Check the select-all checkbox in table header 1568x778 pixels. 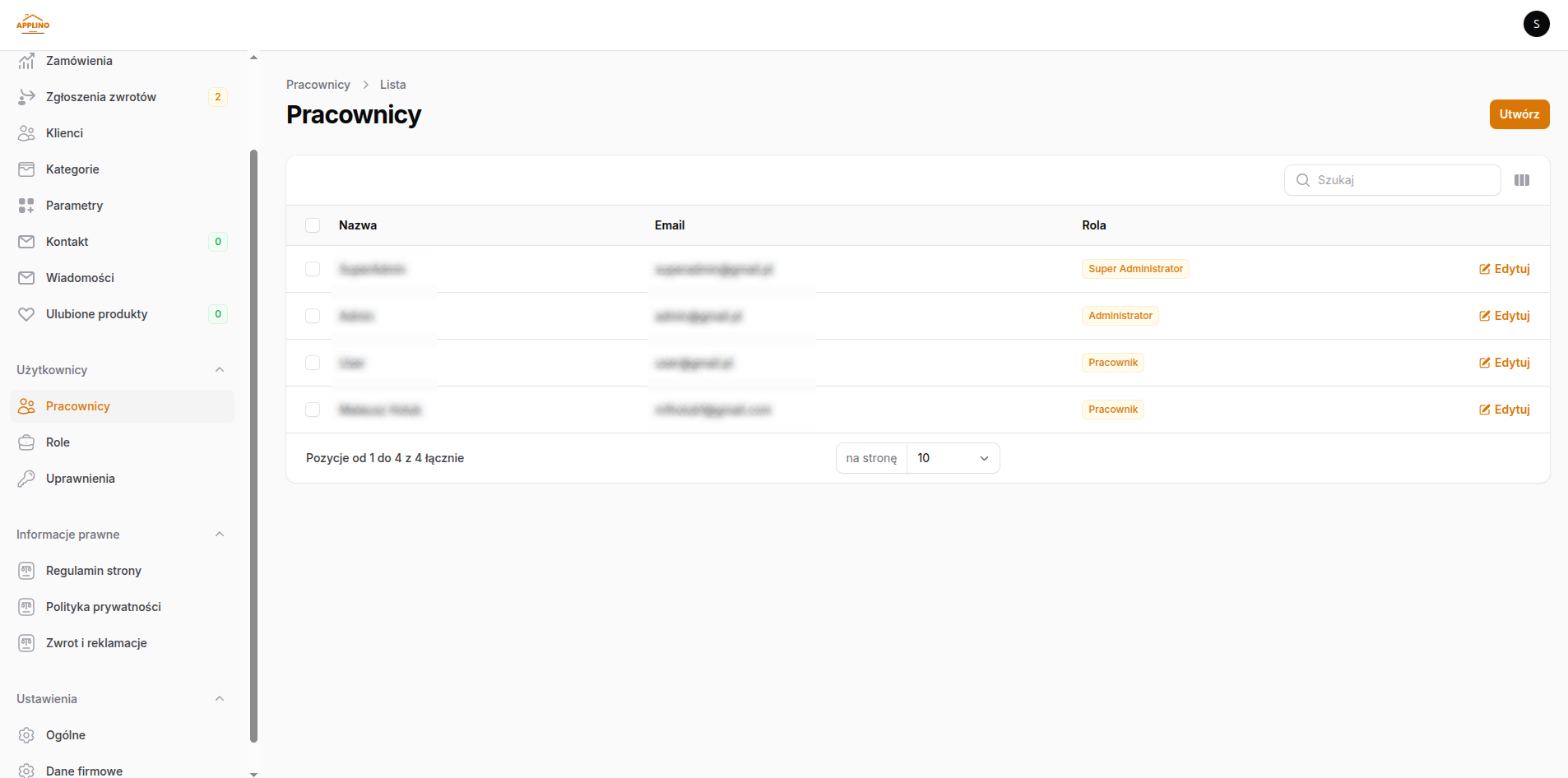pyautogui.click(x=313, y=225)
